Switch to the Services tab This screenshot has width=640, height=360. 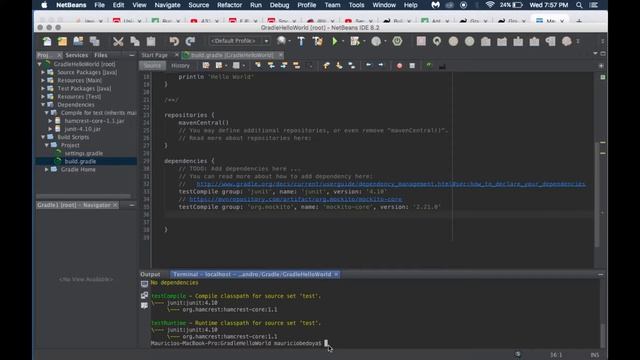click(x=77, y=55)
